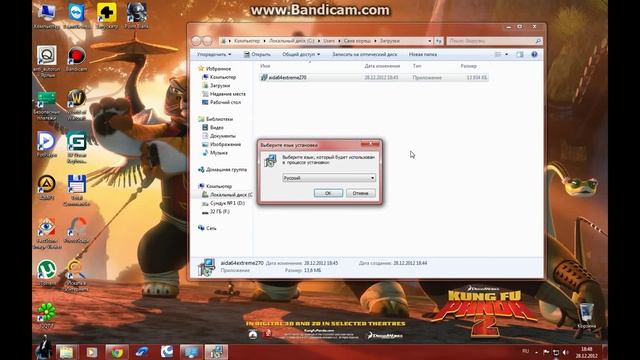Open the view options dropdown arrow
The height and width of the screenshot is (360, 640).
click(507, 54)
